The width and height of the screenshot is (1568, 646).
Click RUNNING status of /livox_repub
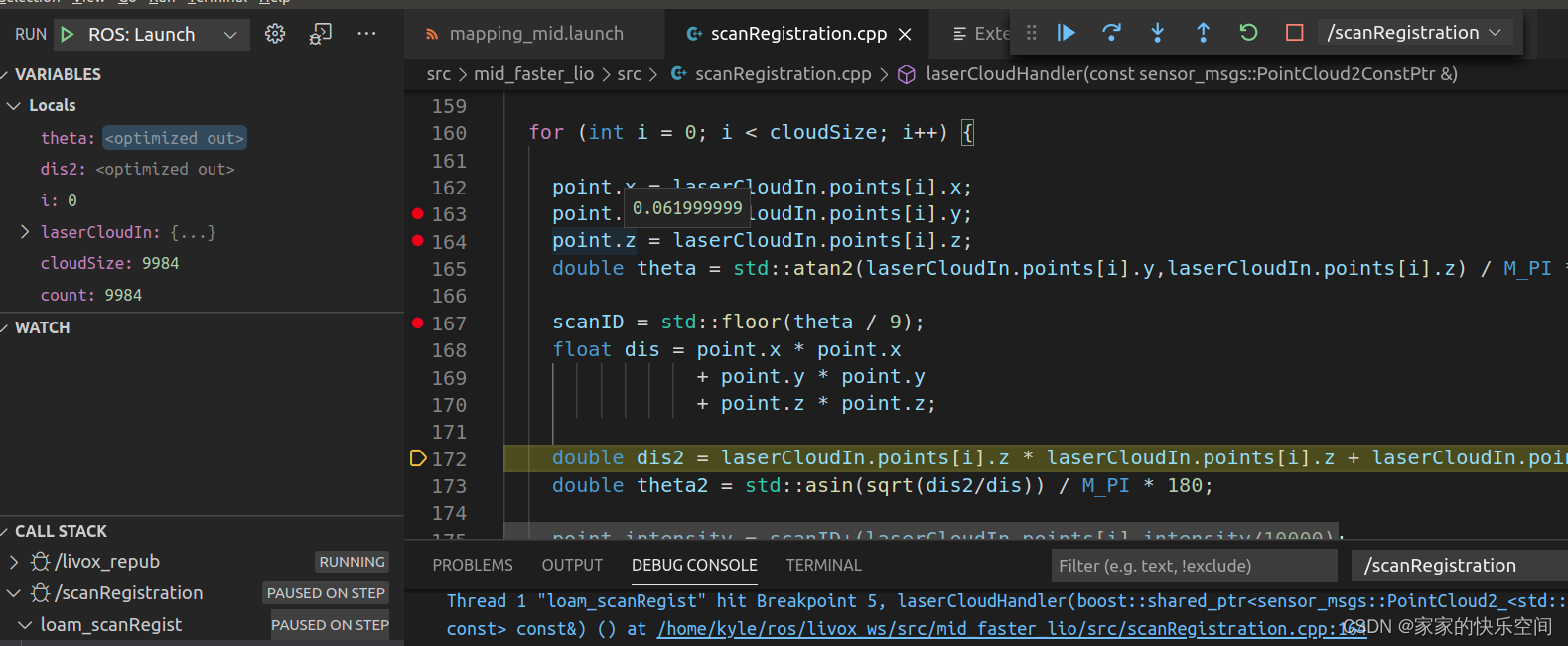(x=353, y=562)
